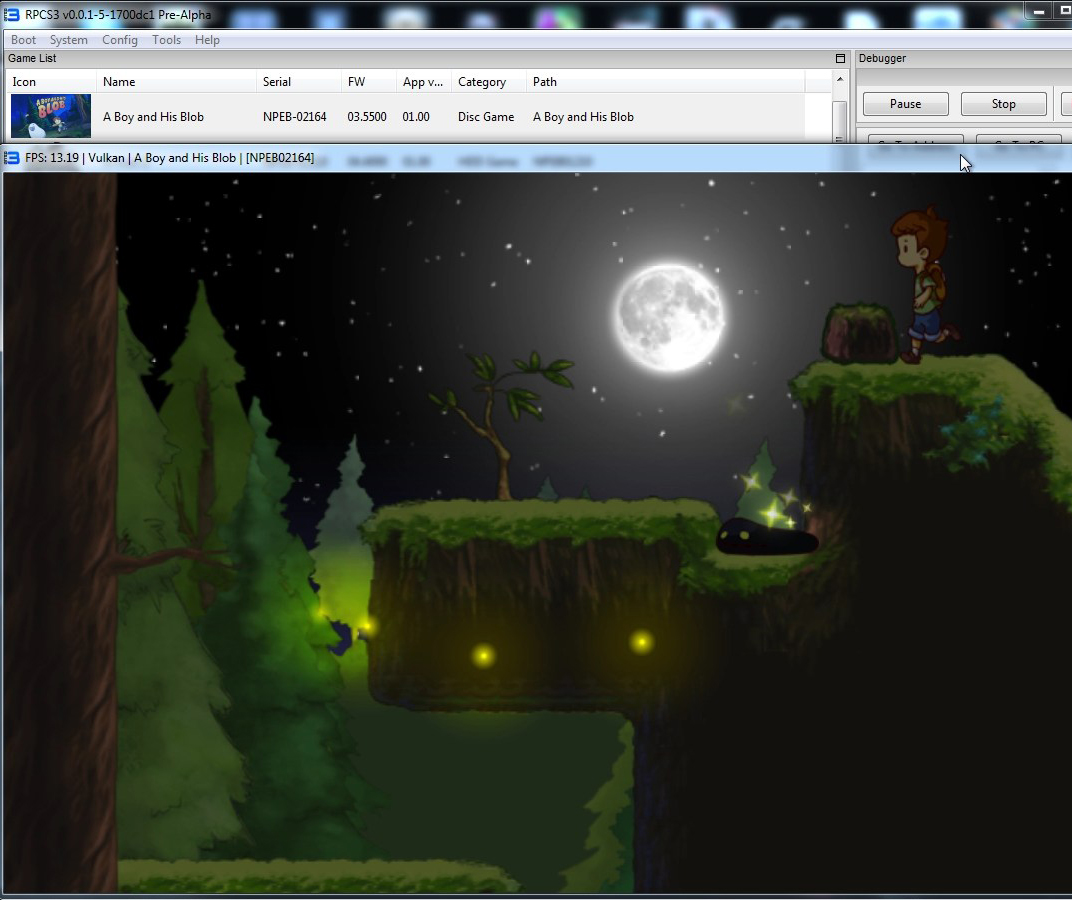Click the game name A Boy and His Blob

coord(153,117)
